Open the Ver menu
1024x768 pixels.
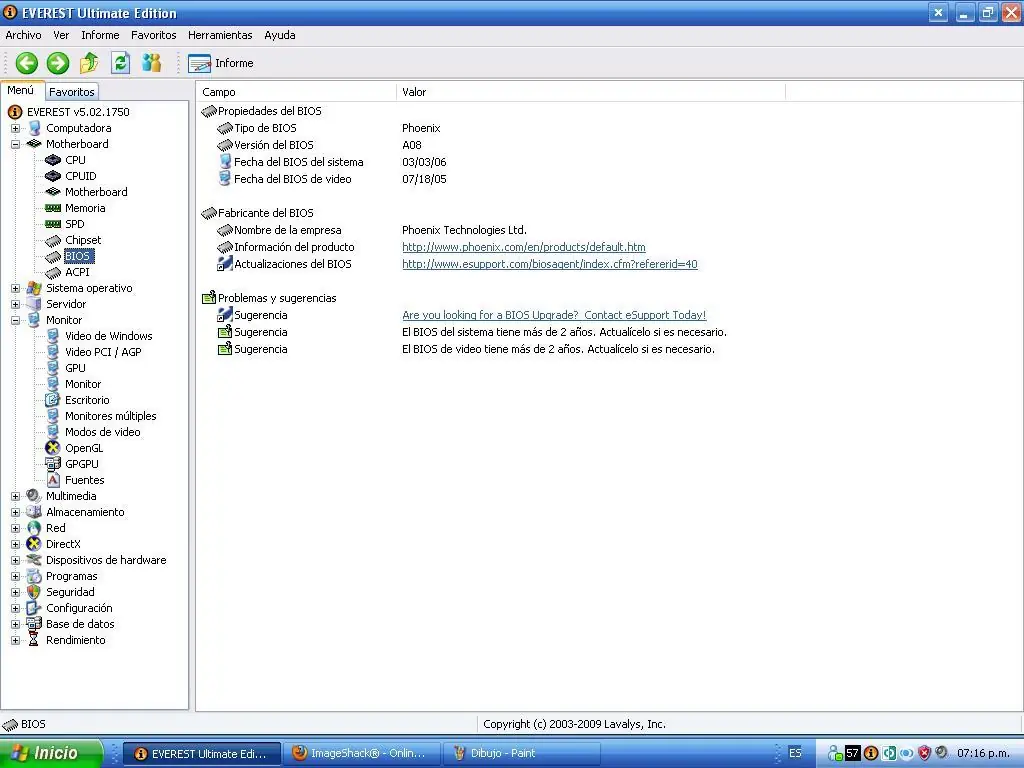coord(61,35)
